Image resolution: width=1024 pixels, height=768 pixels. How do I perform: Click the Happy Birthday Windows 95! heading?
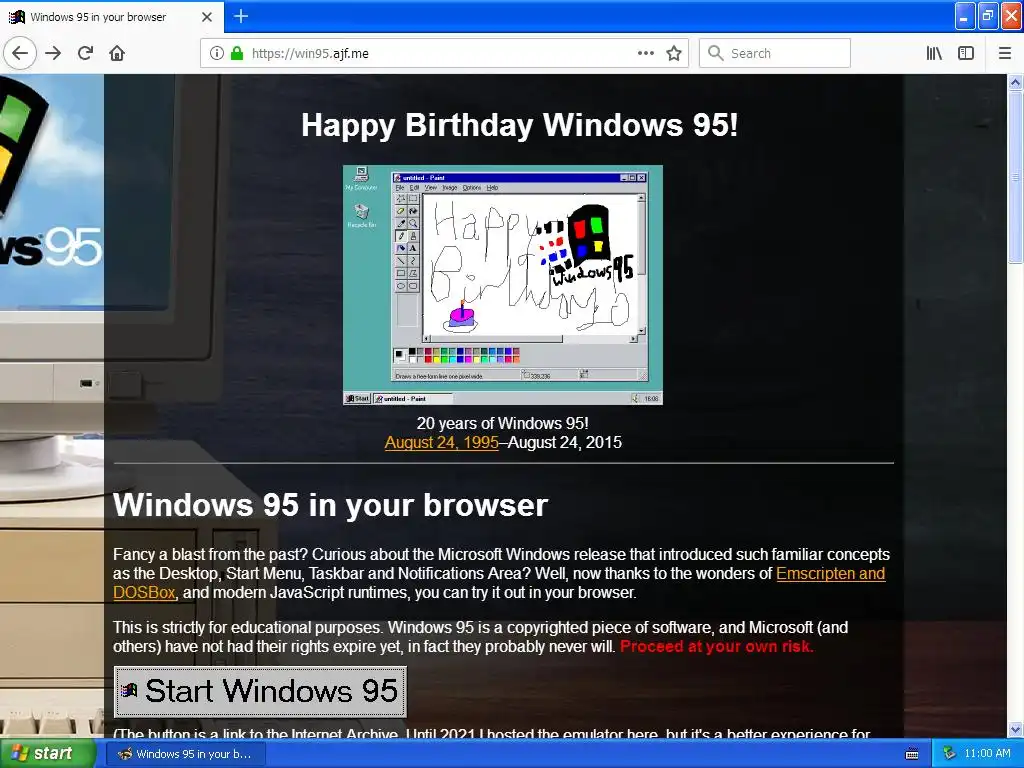pyautogui.click(x=520, y=125)
